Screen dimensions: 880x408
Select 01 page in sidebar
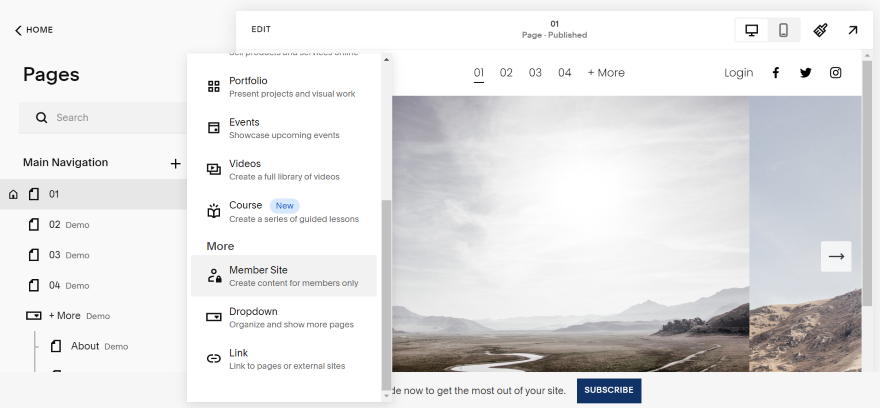(94, 194)
